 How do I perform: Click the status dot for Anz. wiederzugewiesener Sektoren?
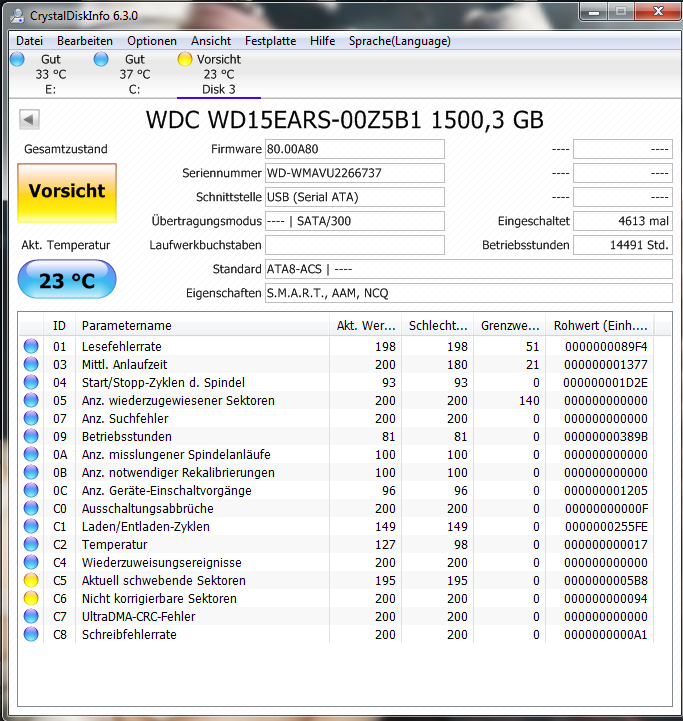(31, 400)
